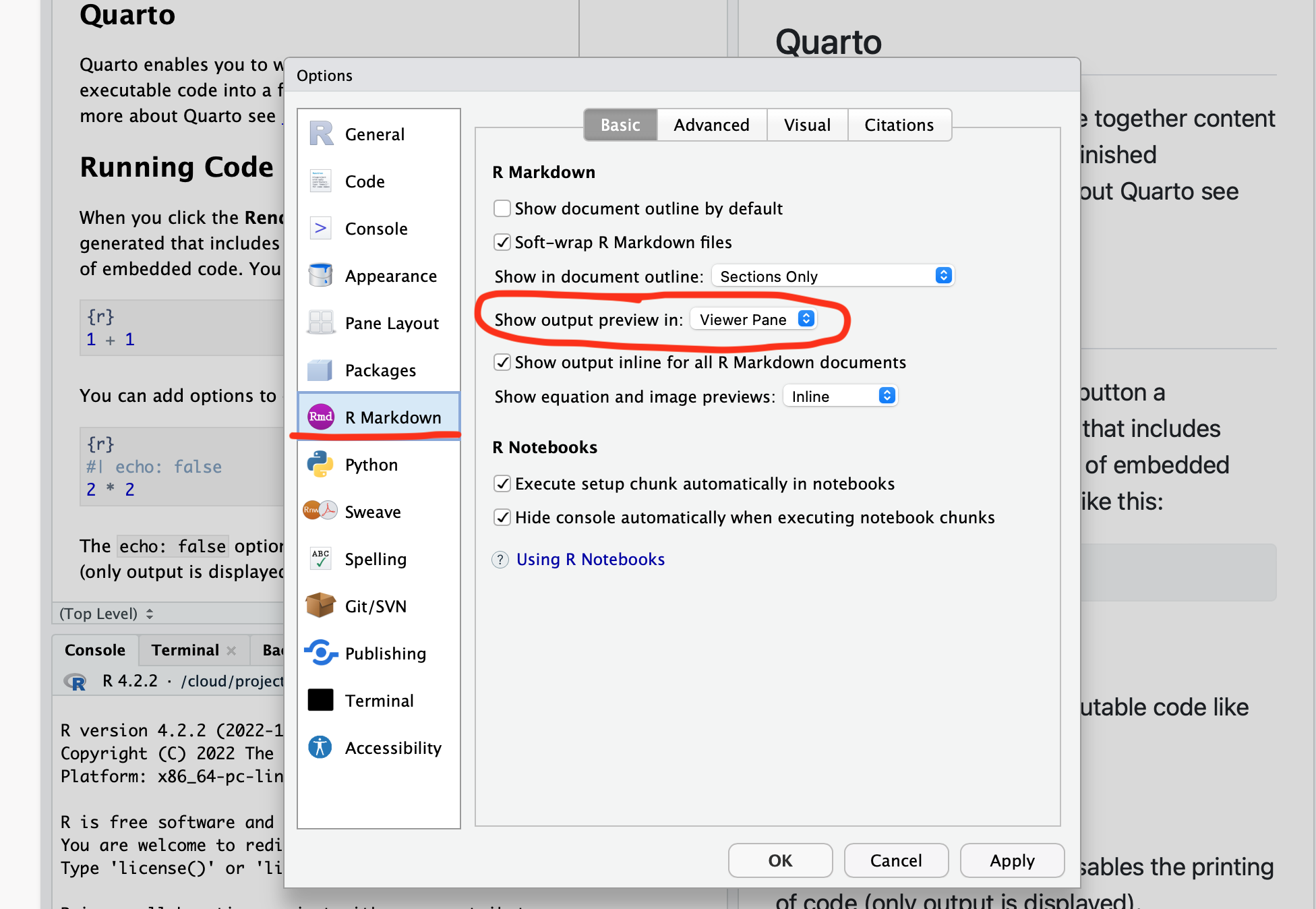Open the Sections Only outline dropdown

click(833, 276)
